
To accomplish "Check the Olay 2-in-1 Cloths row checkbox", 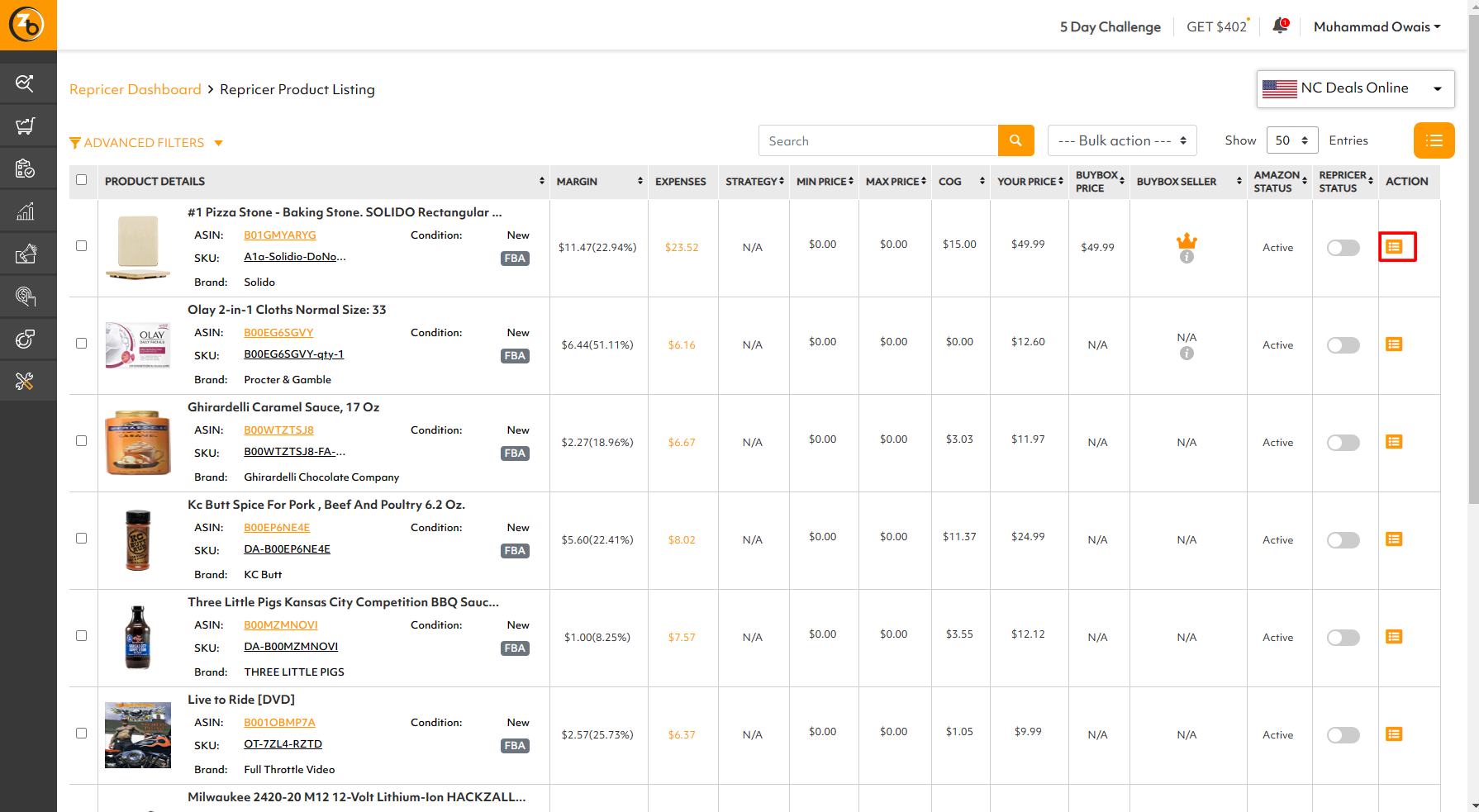I will pyautogui.click(x=81, y=344).
